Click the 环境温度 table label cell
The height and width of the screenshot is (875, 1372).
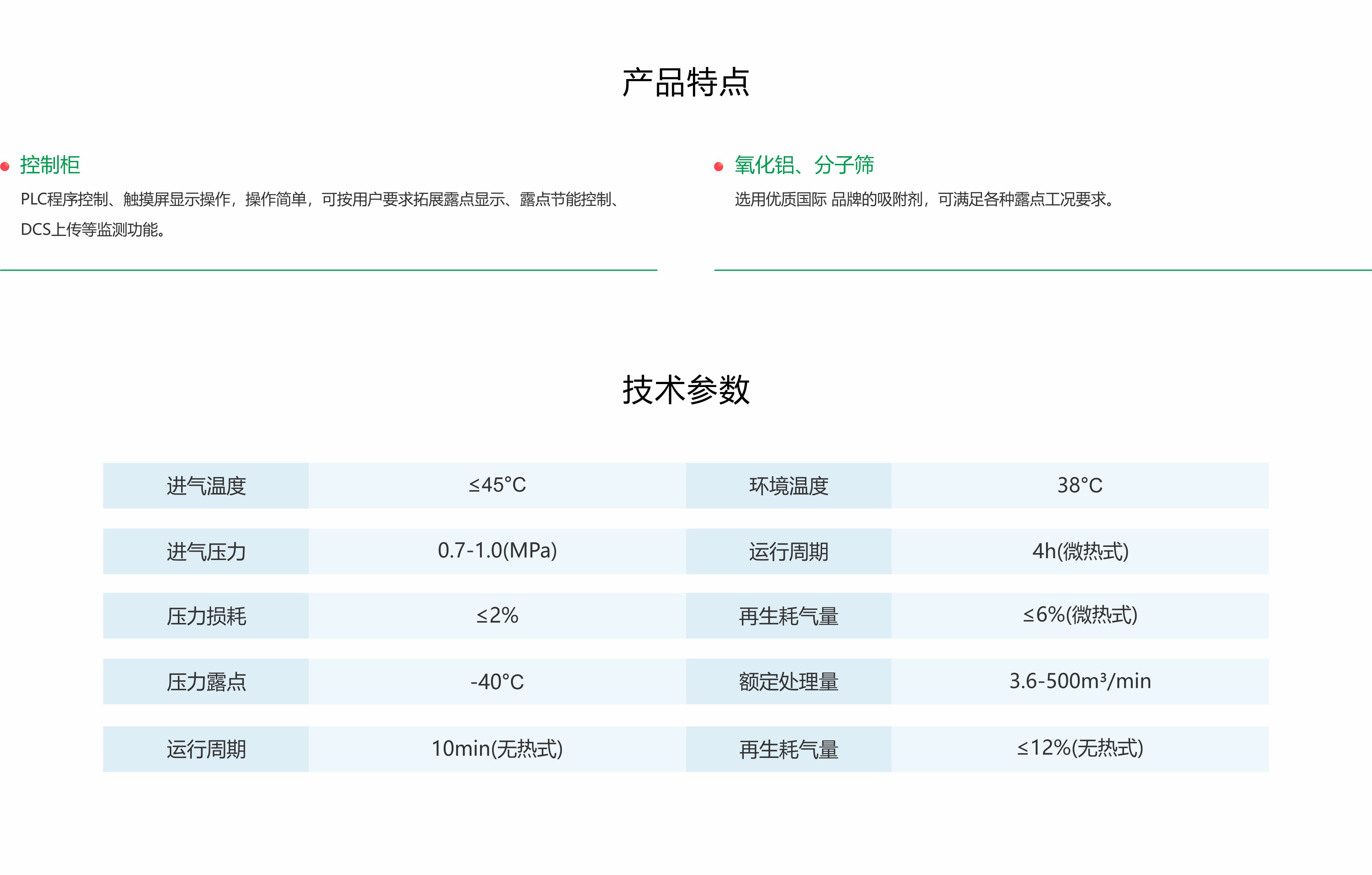tap(788, 486)
